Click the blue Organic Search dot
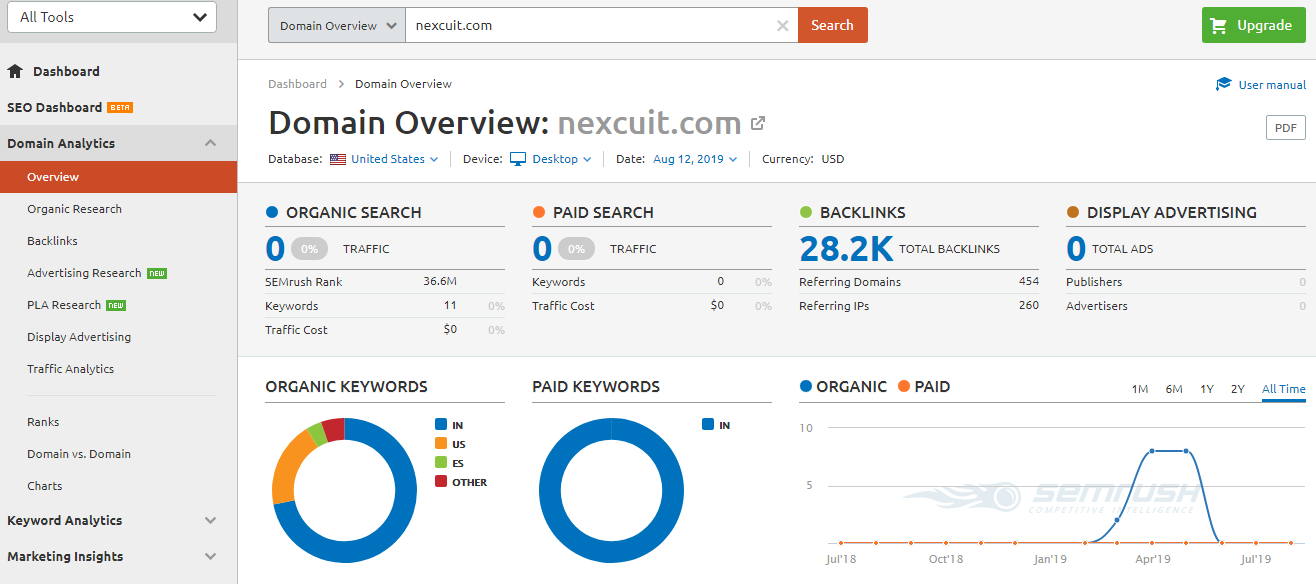 click(x=272, y=212)
